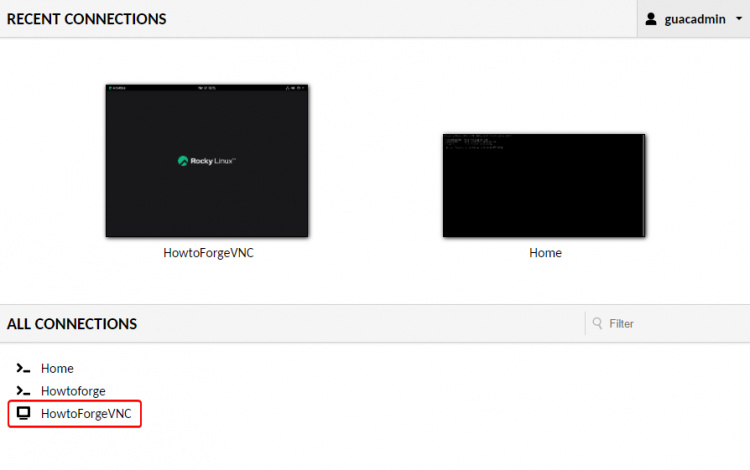
Task: Select Home in the All Connections list
Action: [57, 368]
